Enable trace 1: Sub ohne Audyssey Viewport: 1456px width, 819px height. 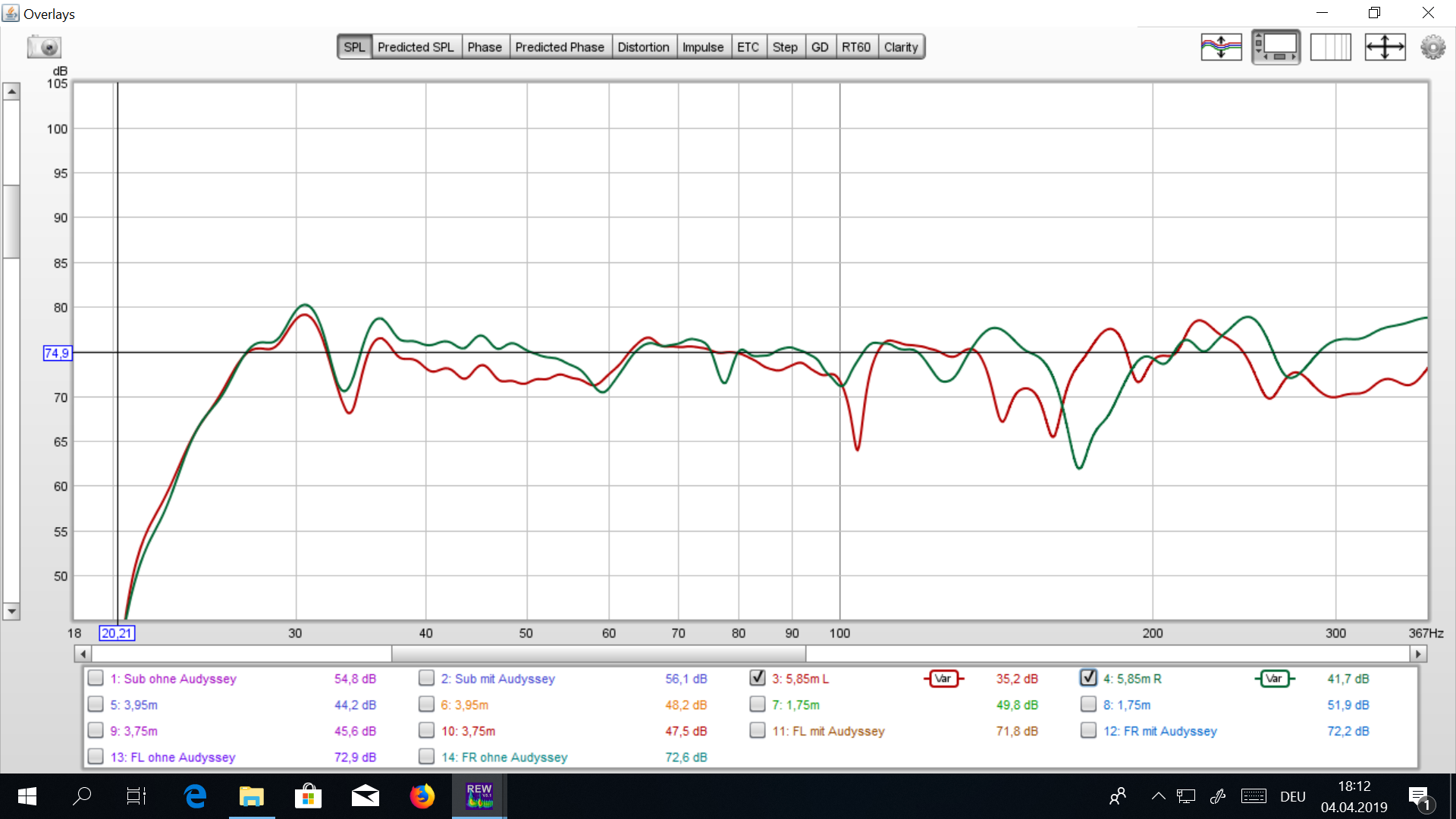click(x=96, y=679)
